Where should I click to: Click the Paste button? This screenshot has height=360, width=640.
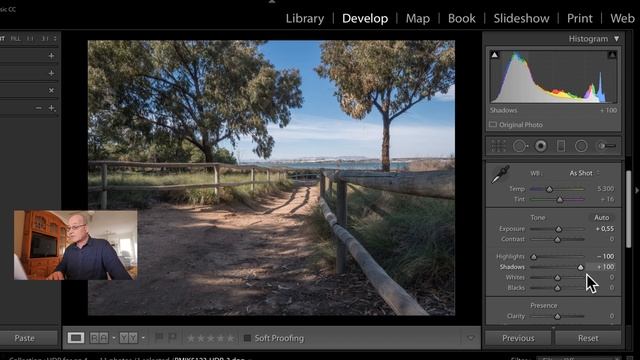pyautogui.click(x=24, y=338)
